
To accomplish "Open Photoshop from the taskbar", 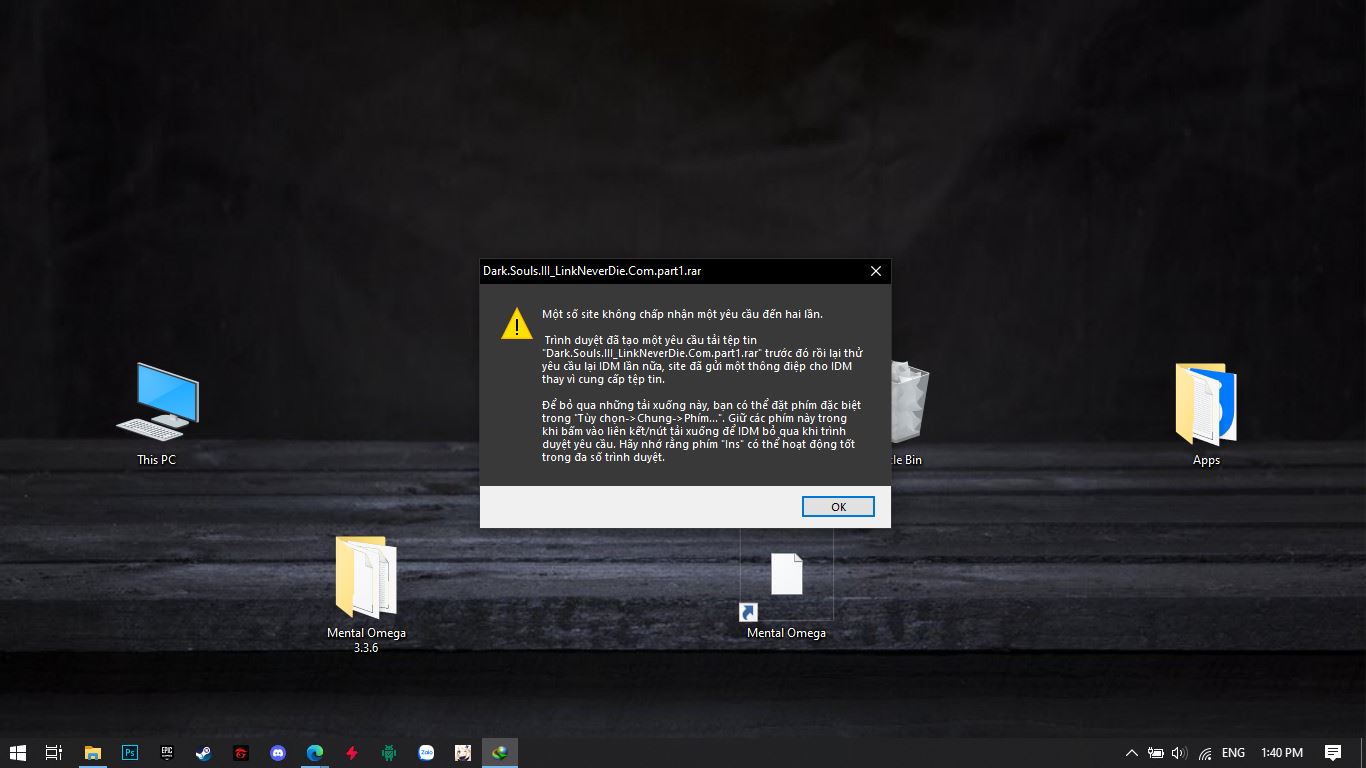I will tap(129, 753).
